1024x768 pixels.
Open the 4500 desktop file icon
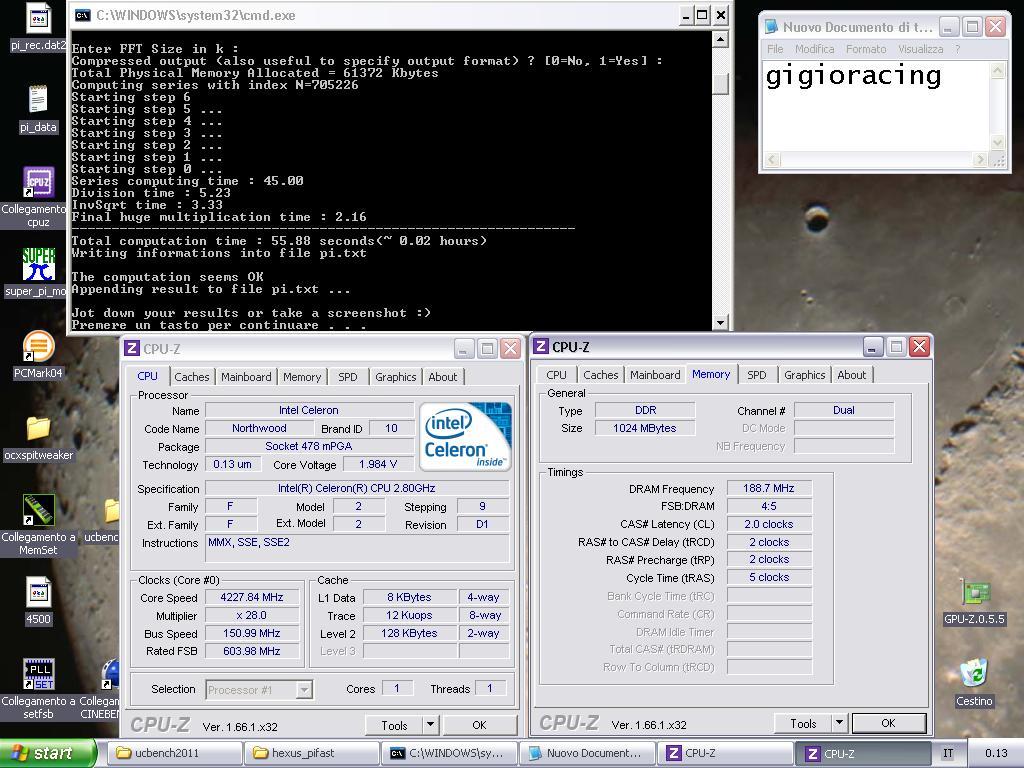(x=39, y=592)
